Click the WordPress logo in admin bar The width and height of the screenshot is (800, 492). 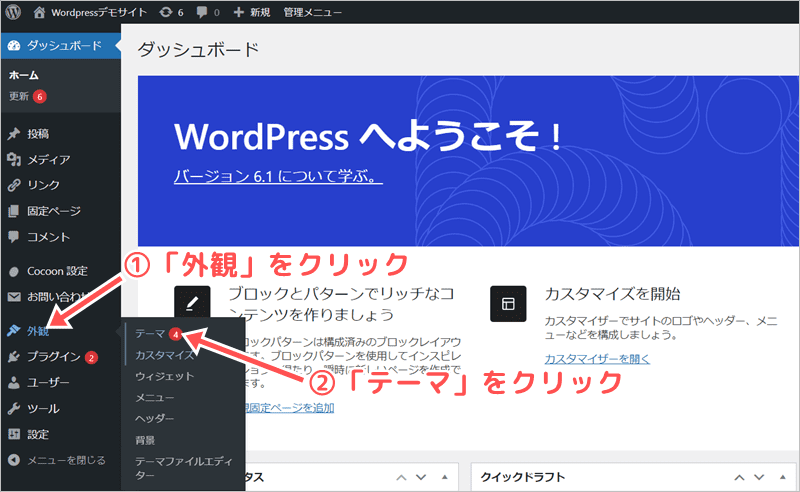pyautogui.click(x=13, y=14)
